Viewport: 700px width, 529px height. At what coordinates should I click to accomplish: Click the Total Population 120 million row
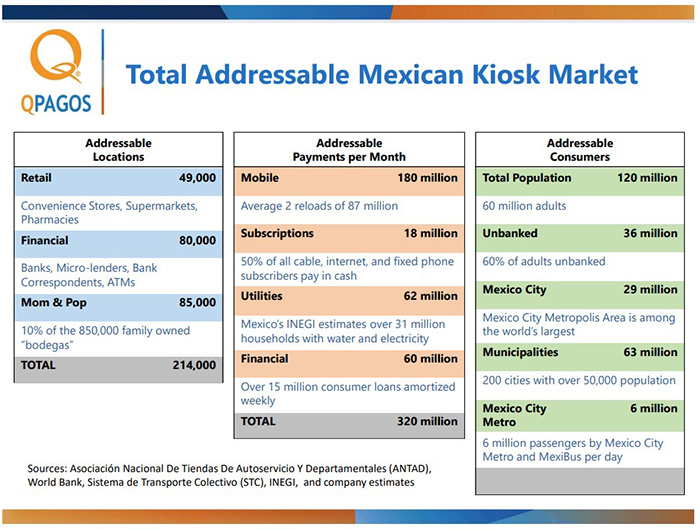[580, 178]
